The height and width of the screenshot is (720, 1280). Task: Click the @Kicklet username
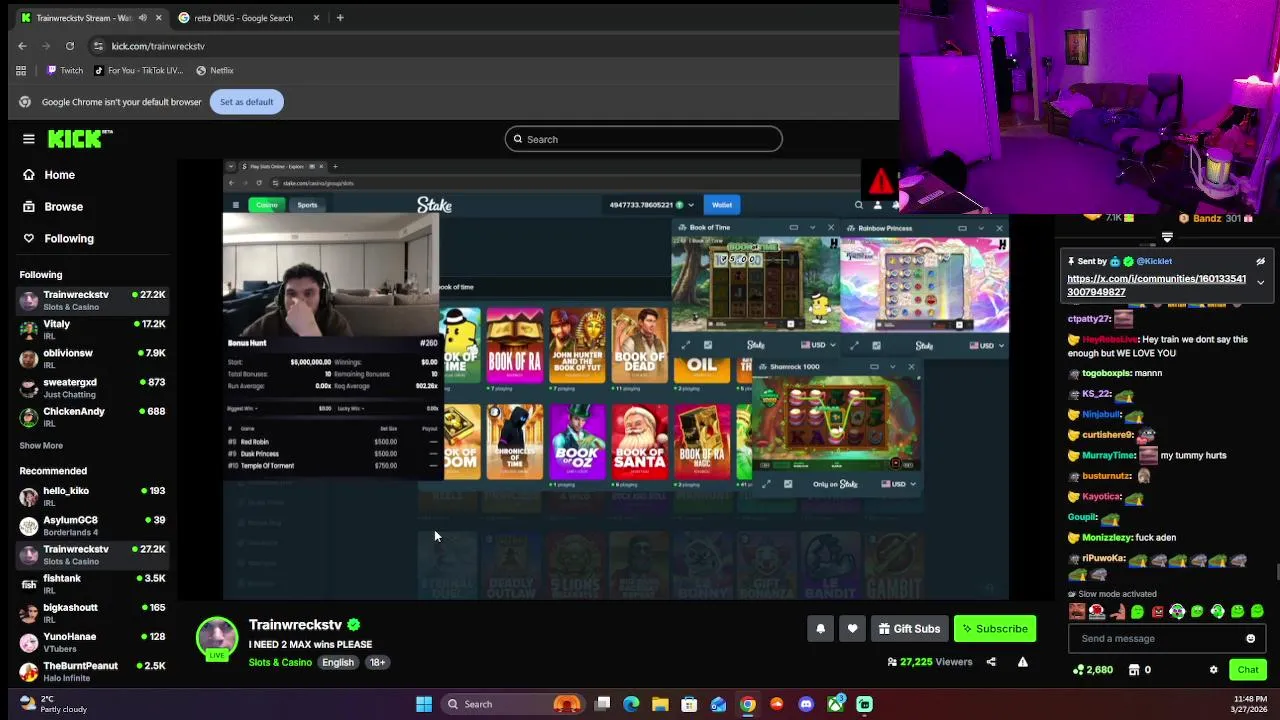(1154, 261)
